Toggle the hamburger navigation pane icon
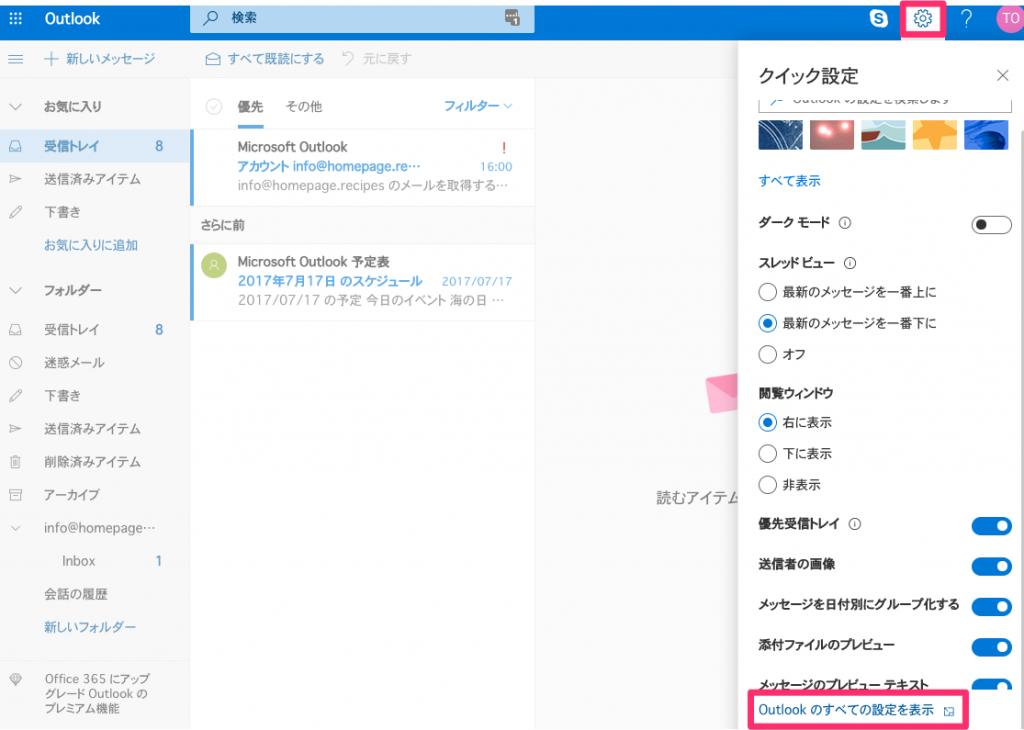1024x730 pixels. [16, 59]
